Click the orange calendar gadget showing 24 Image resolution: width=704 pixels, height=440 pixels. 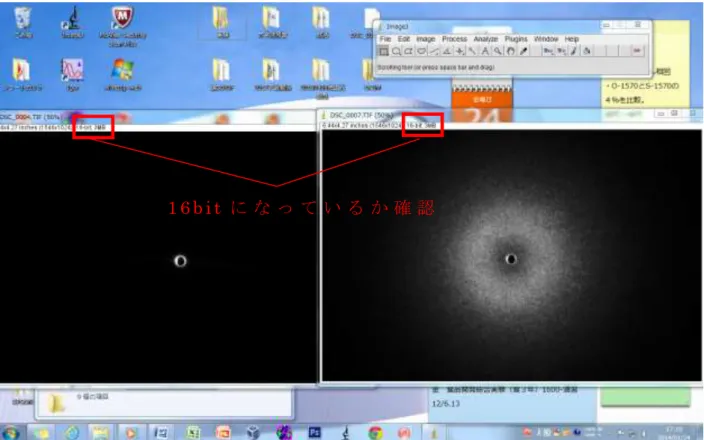click(482, 102)
